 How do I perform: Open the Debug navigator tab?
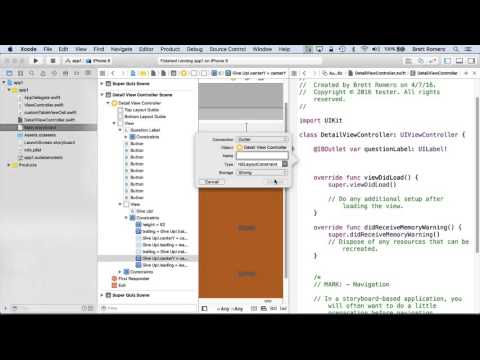coord(65,73)
